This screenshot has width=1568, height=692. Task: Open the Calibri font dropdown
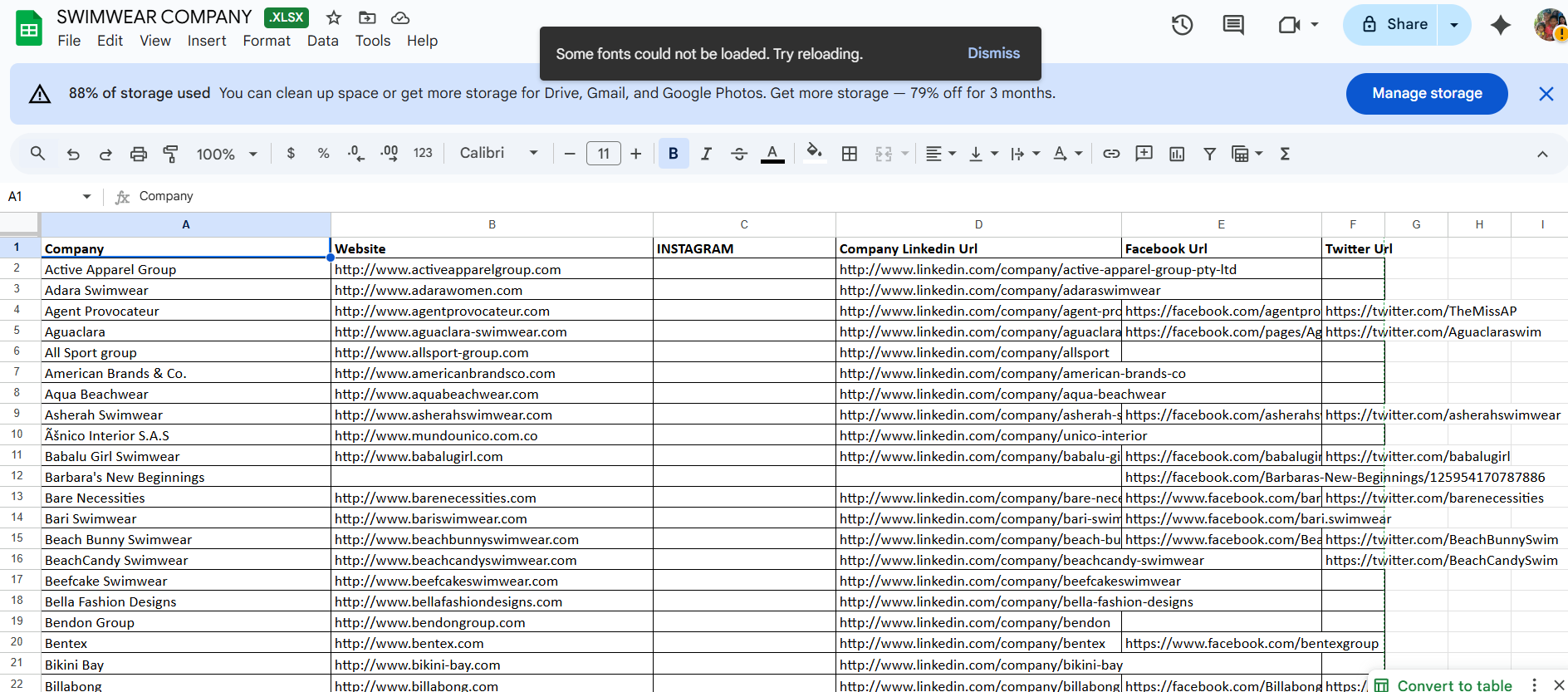(x=499, y=154)
